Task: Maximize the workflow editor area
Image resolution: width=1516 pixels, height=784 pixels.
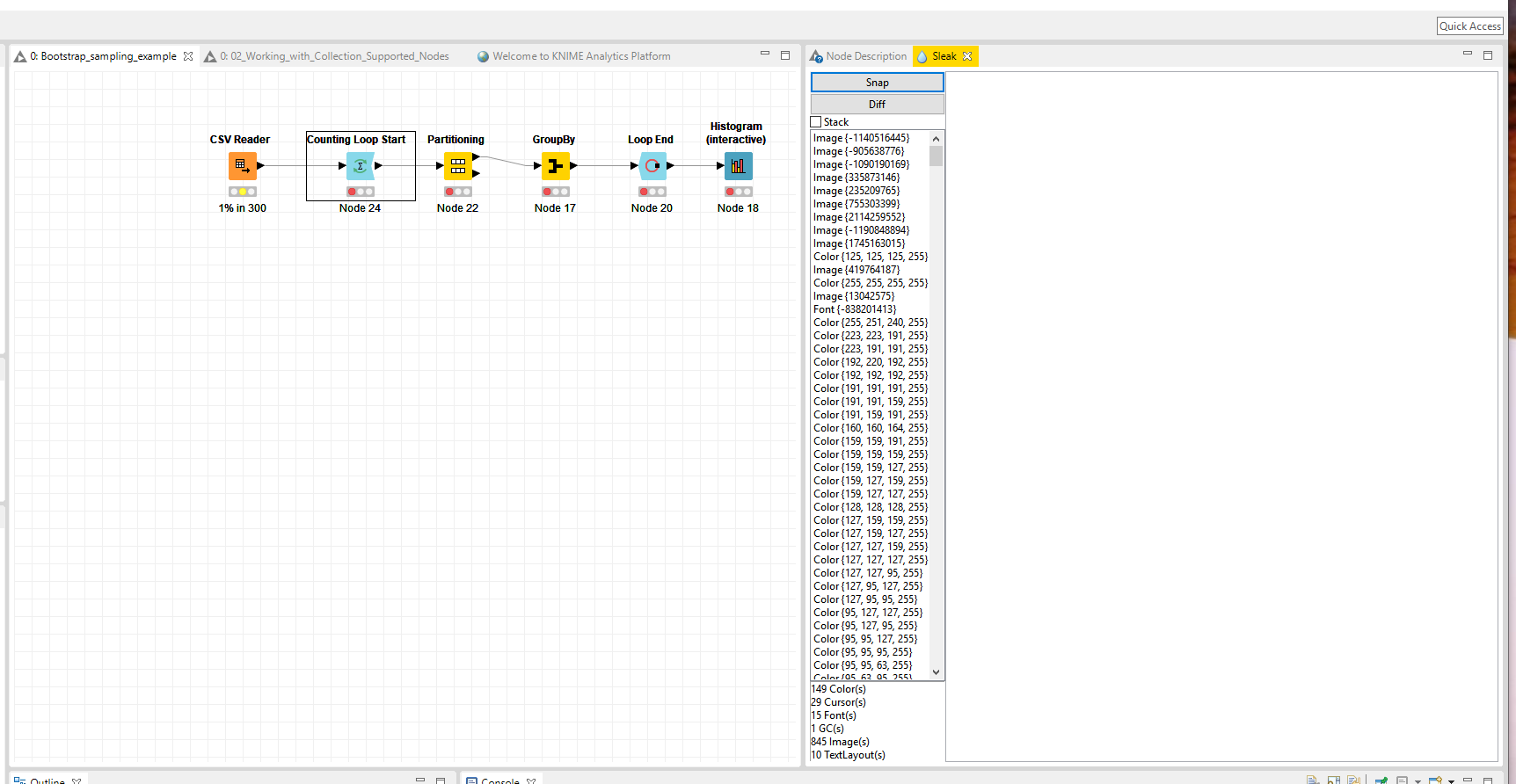Action: click(785, 54)
